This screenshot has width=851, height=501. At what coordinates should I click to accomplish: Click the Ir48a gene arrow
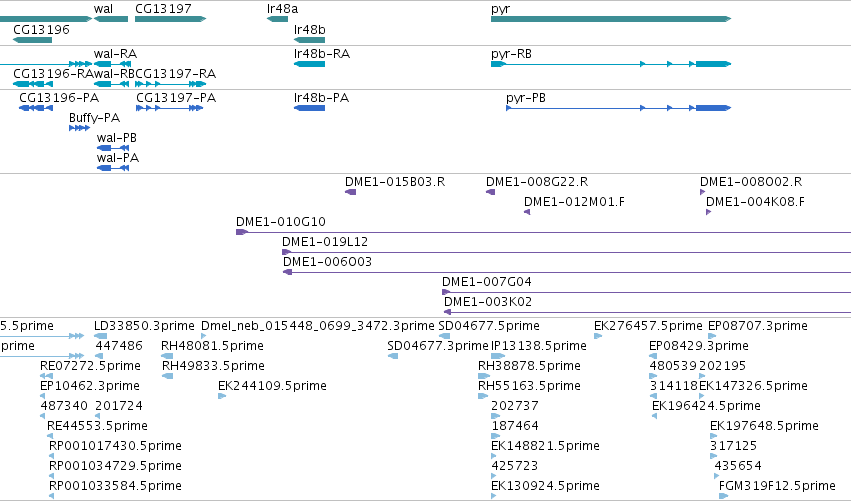pos(277,19)
